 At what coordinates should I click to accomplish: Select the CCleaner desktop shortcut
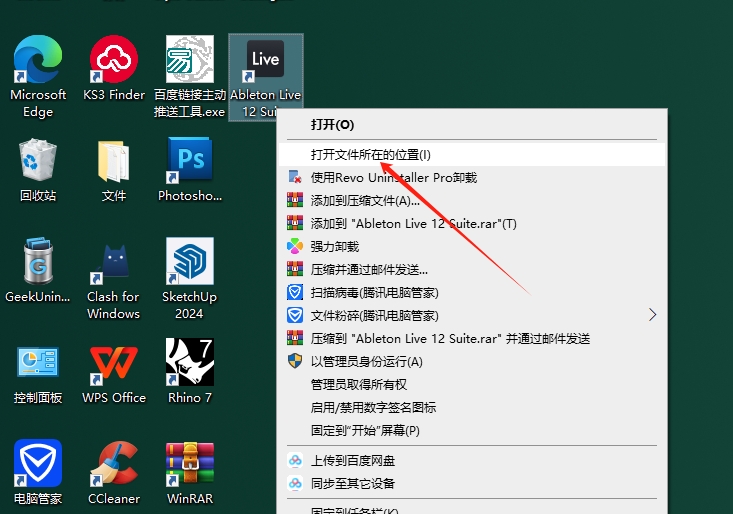click(x=114, y=473)
